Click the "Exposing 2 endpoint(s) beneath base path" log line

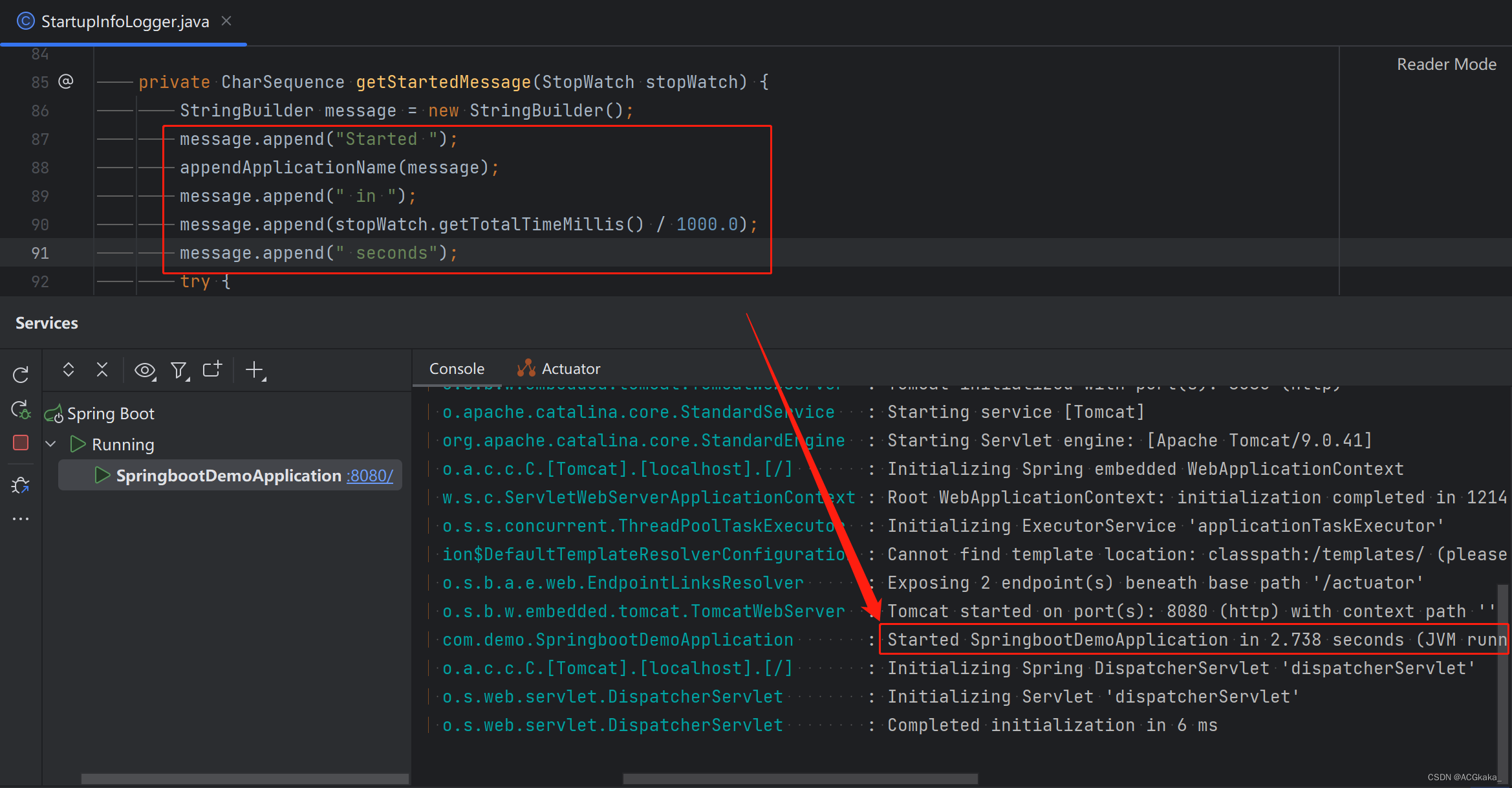point(1156,583)
